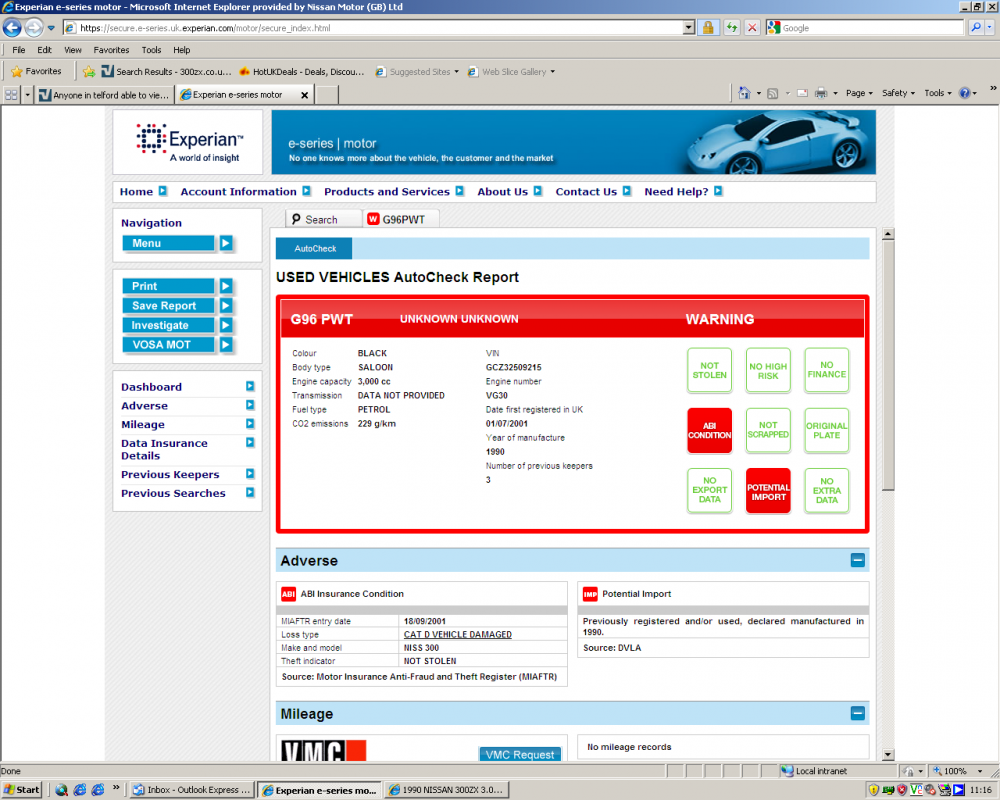Click the Not Stolen green status tile
The image size is (1000, 800).
coord(709,371)
